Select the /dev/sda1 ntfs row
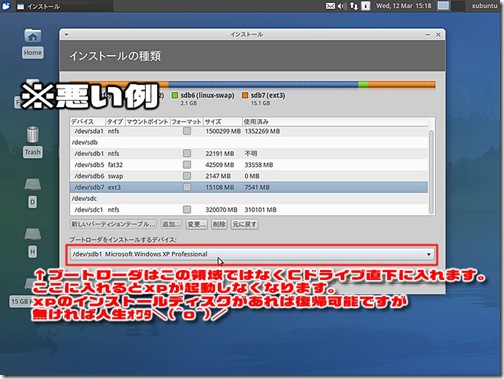Screen dimensions: 504x379 (249, 131)
